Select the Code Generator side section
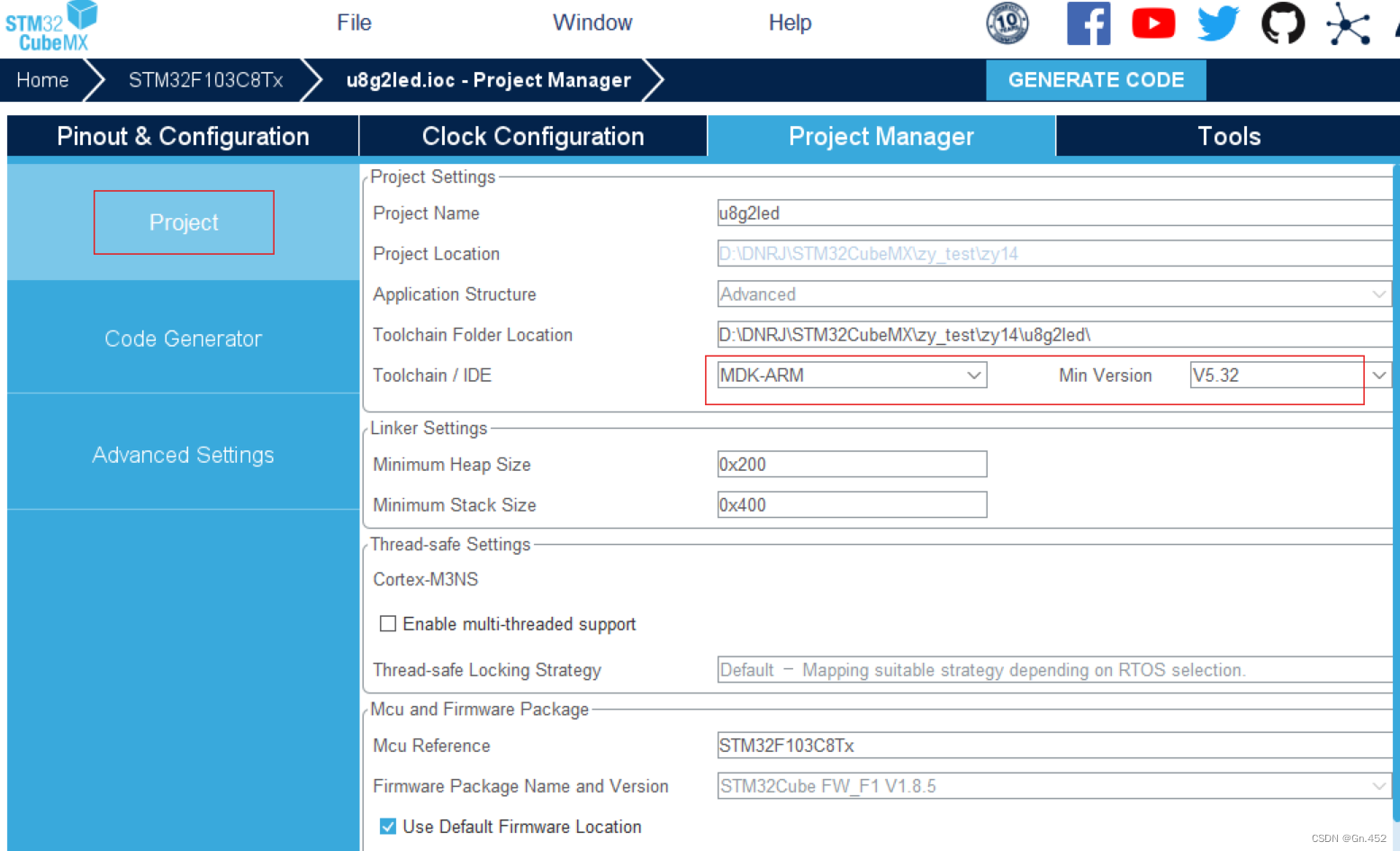 point(183,339)
